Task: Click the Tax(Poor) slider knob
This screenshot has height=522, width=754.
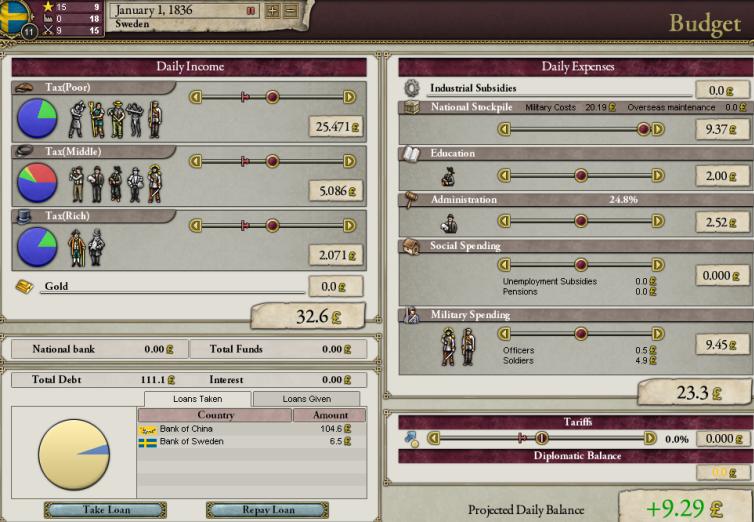Action: click(272, 97)
